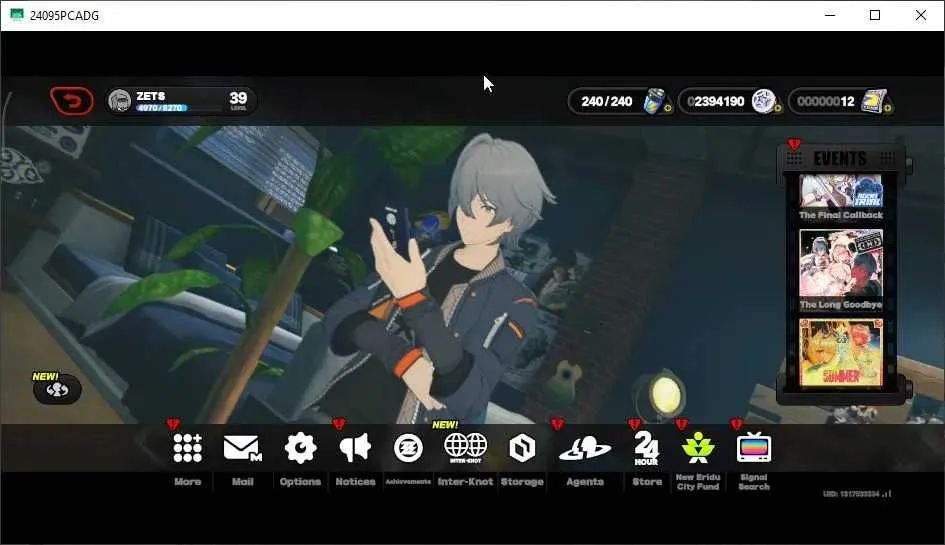Click the EVENTS panel header
This screenshot has width=945, height=545.
point(841,159)
